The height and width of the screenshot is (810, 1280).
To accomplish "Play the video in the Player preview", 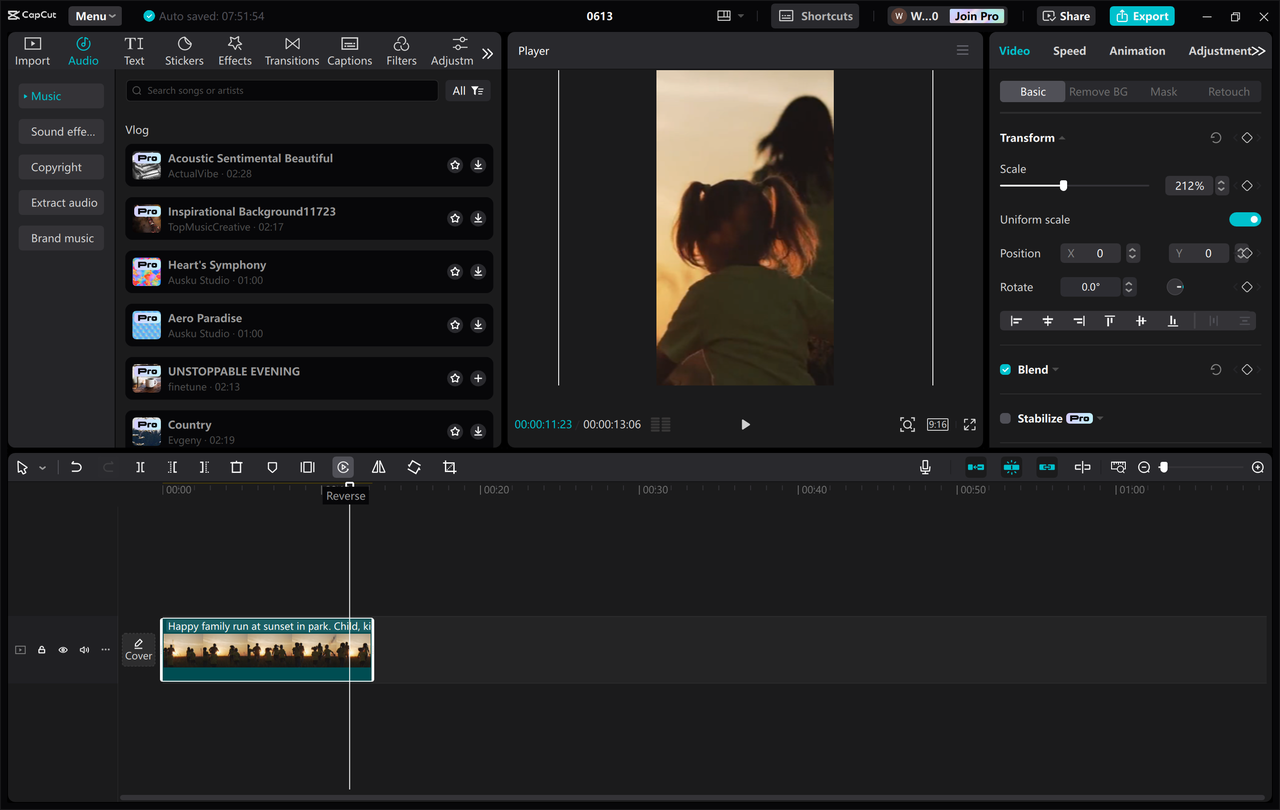I will coord(745,424).
